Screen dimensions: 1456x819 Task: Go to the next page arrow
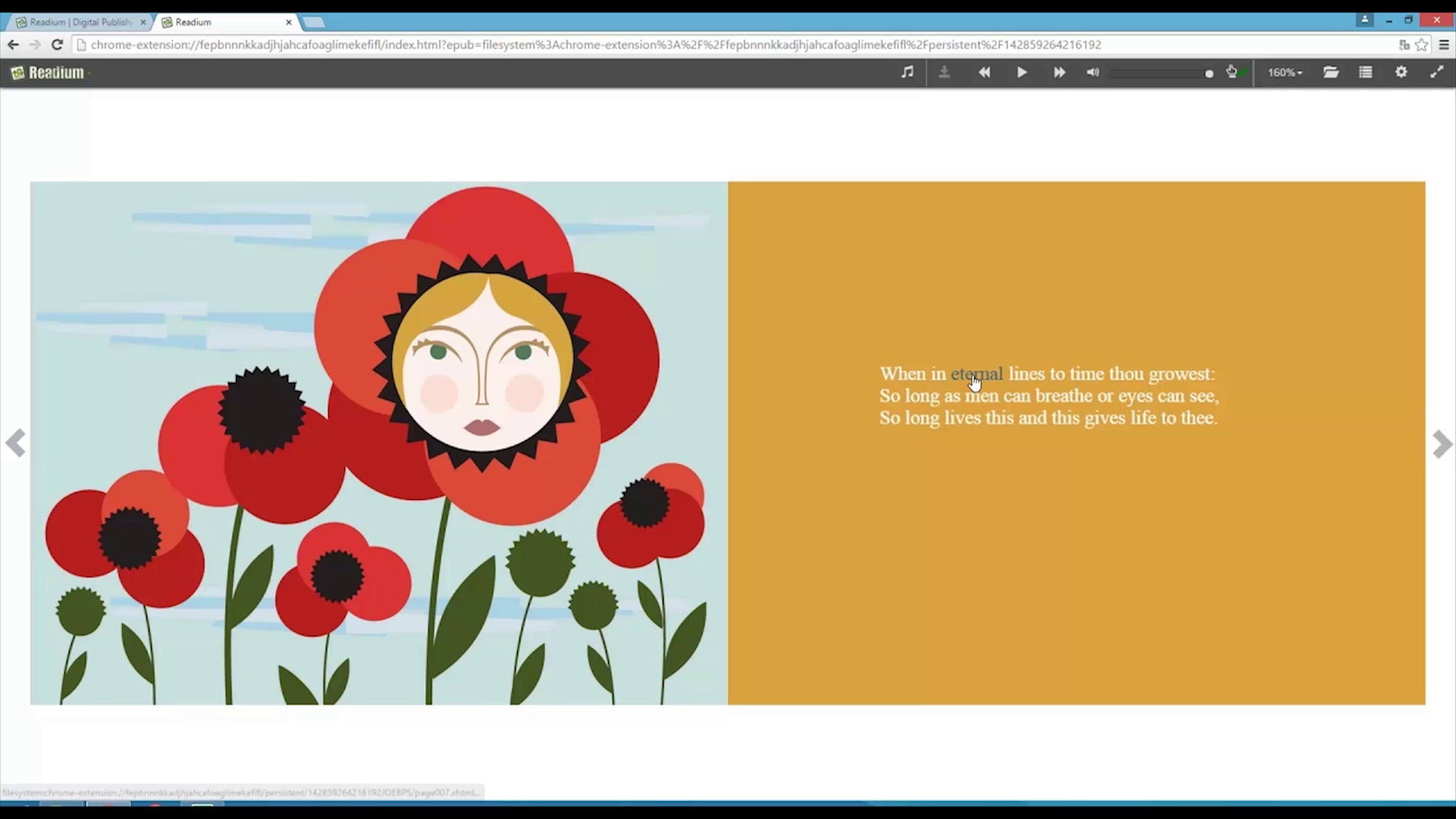pos(1441,444)
